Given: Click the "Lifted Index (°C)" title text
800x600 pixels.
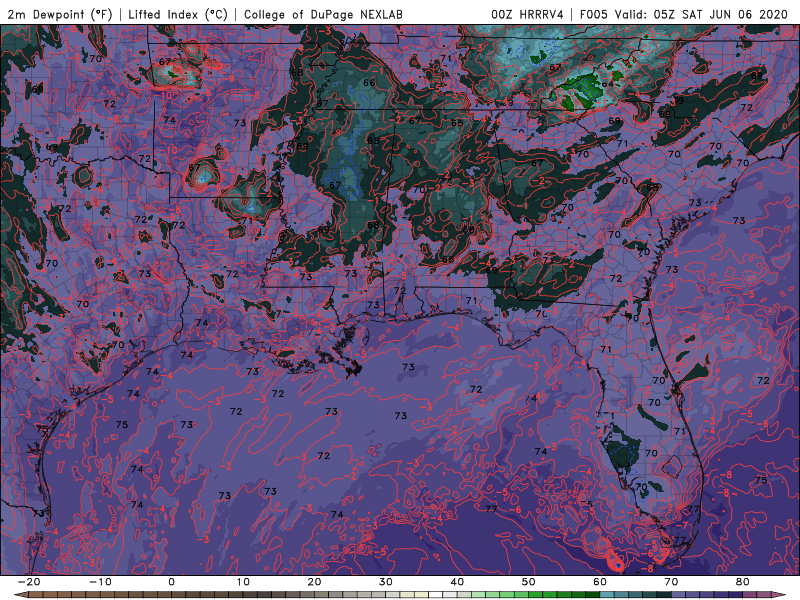Looking at the screenshot, I should point(178,14).
